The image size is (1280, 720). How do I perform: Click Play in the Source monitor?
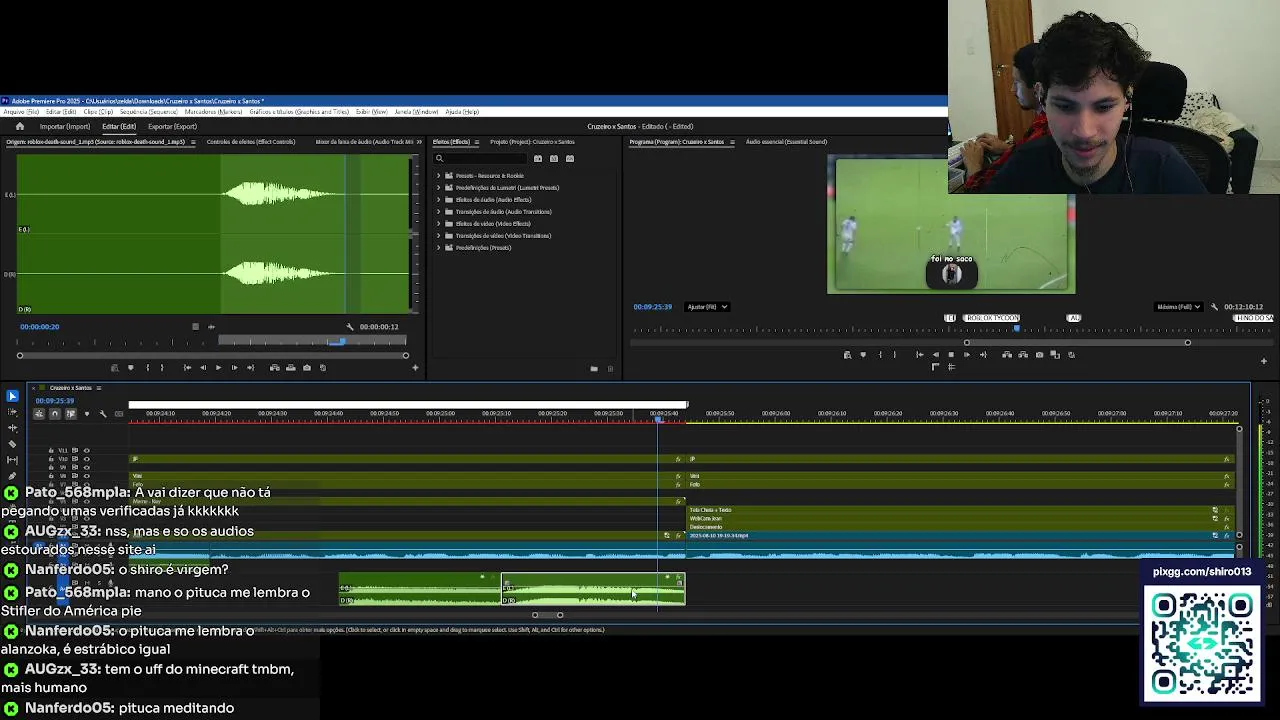click(218, 368)
